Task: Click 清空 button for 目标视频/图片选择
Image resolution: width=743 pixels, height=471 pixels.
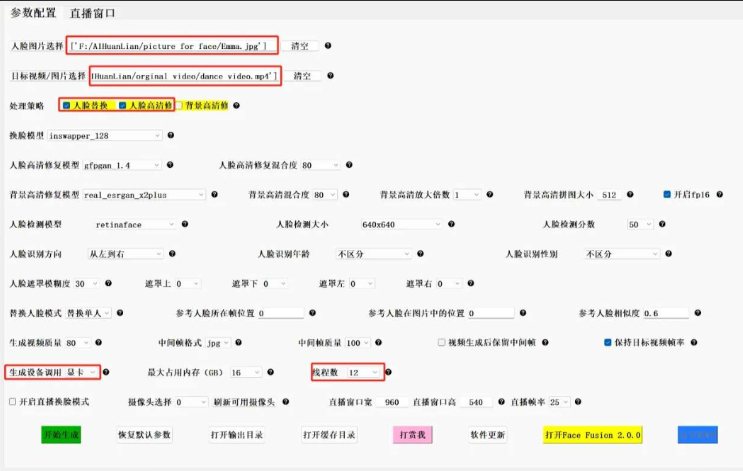Action: point(302,76)
